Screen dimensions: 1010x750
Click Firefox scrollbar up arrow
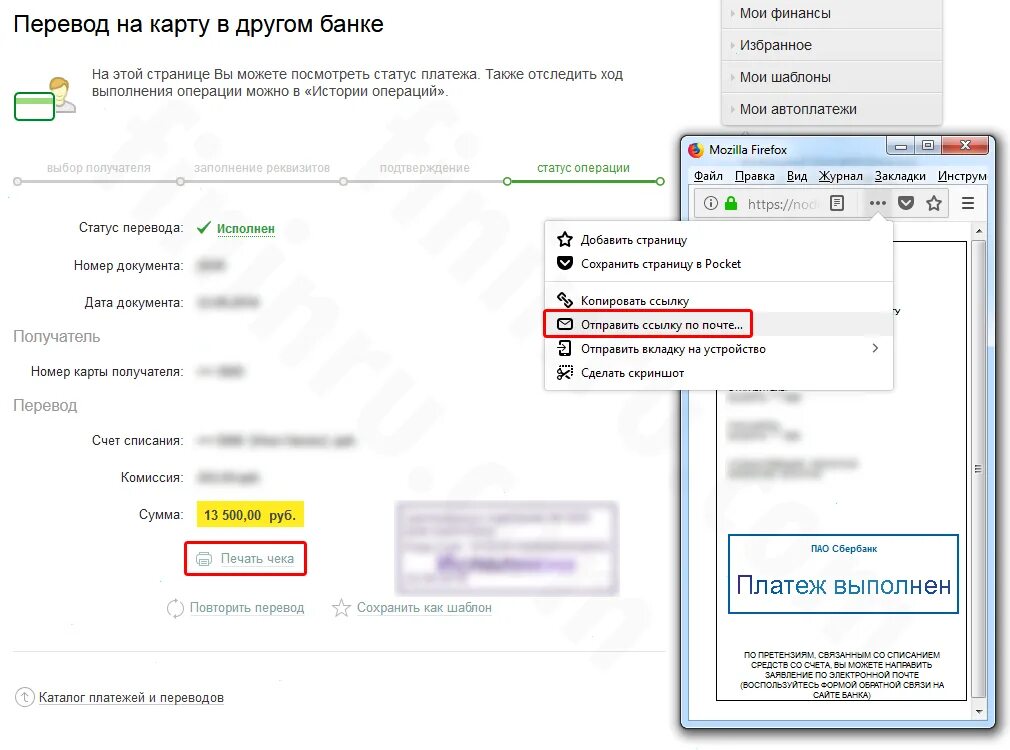click(x=978, y=231)
